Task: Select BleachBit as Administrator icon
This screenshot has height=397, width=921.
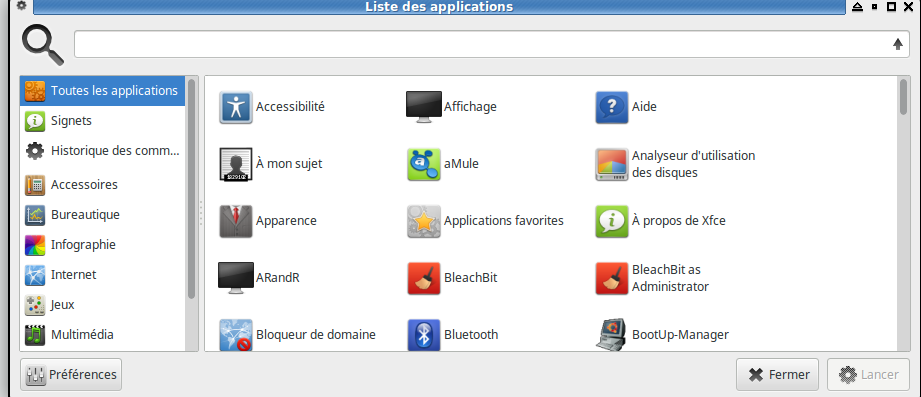Action: click(611, 278)
